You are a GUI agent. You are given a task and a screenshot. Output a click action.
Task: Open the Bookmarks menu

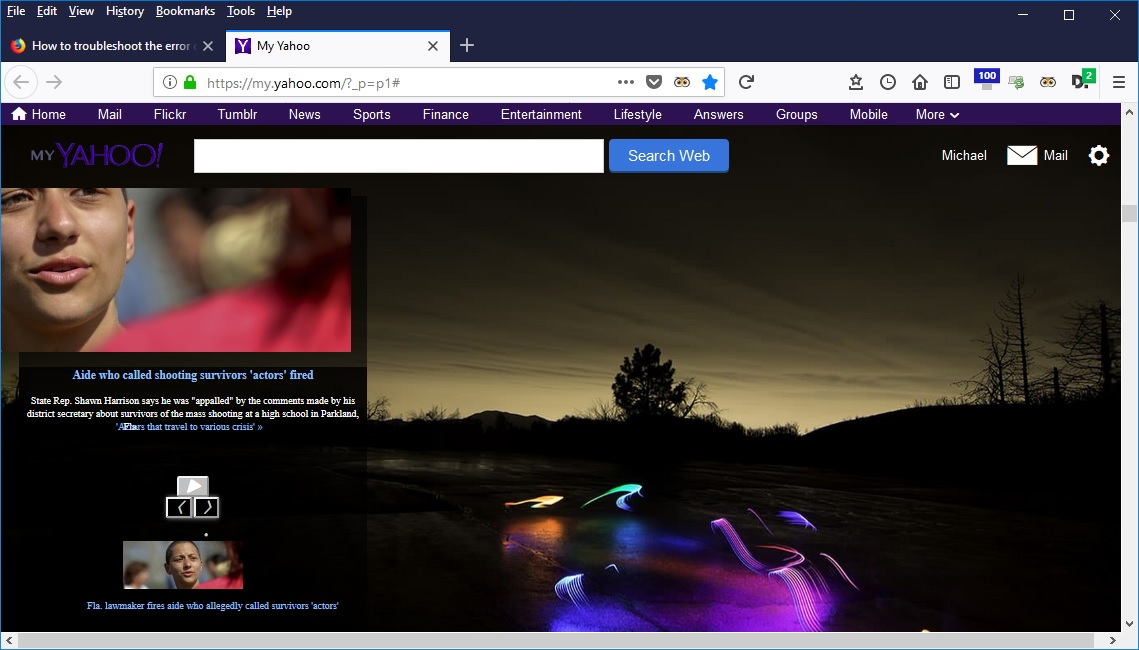pyautogui.click(x=185, y=11)
